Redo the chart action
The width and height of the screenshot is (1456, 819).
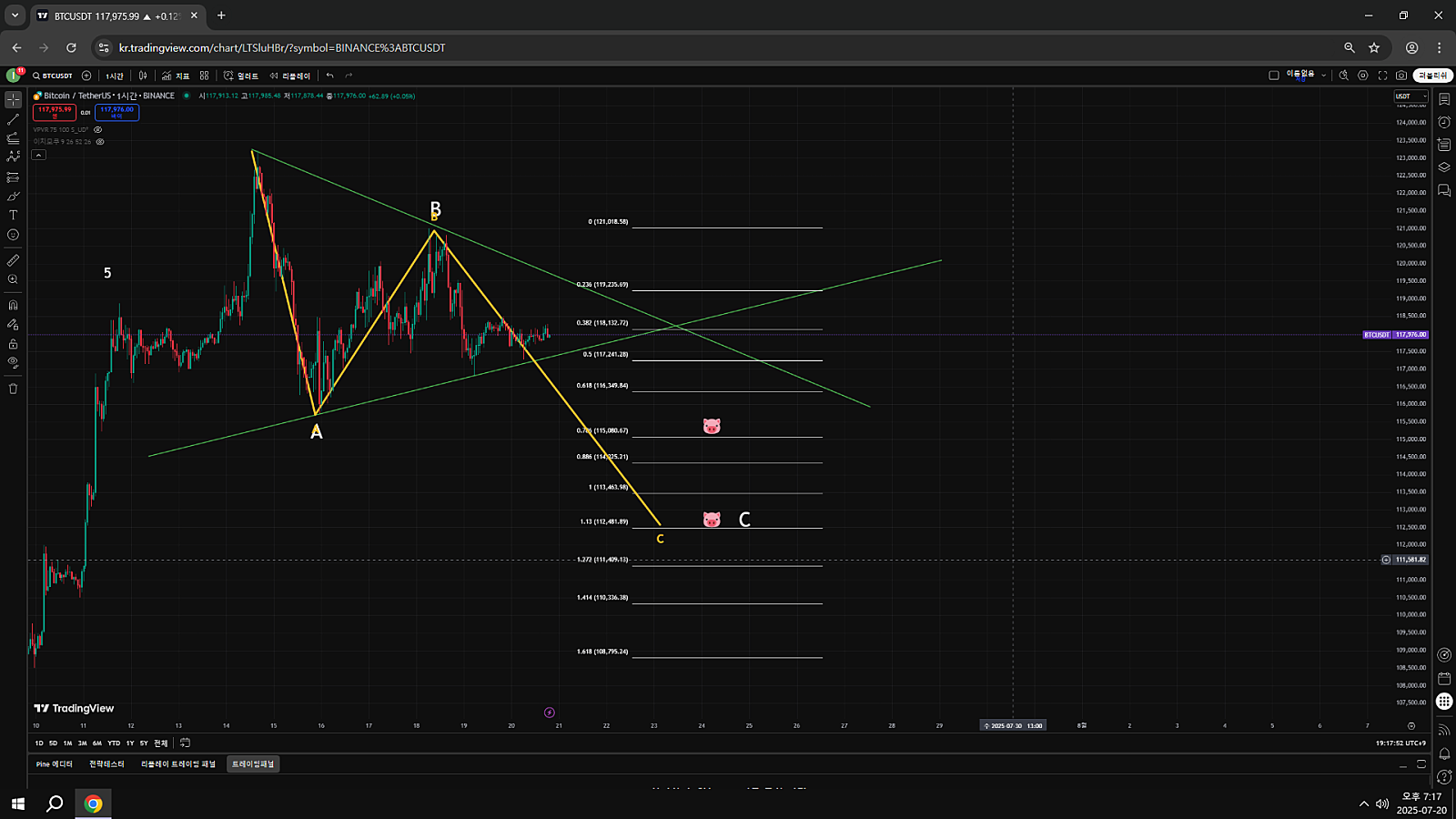tap(349, 76)
